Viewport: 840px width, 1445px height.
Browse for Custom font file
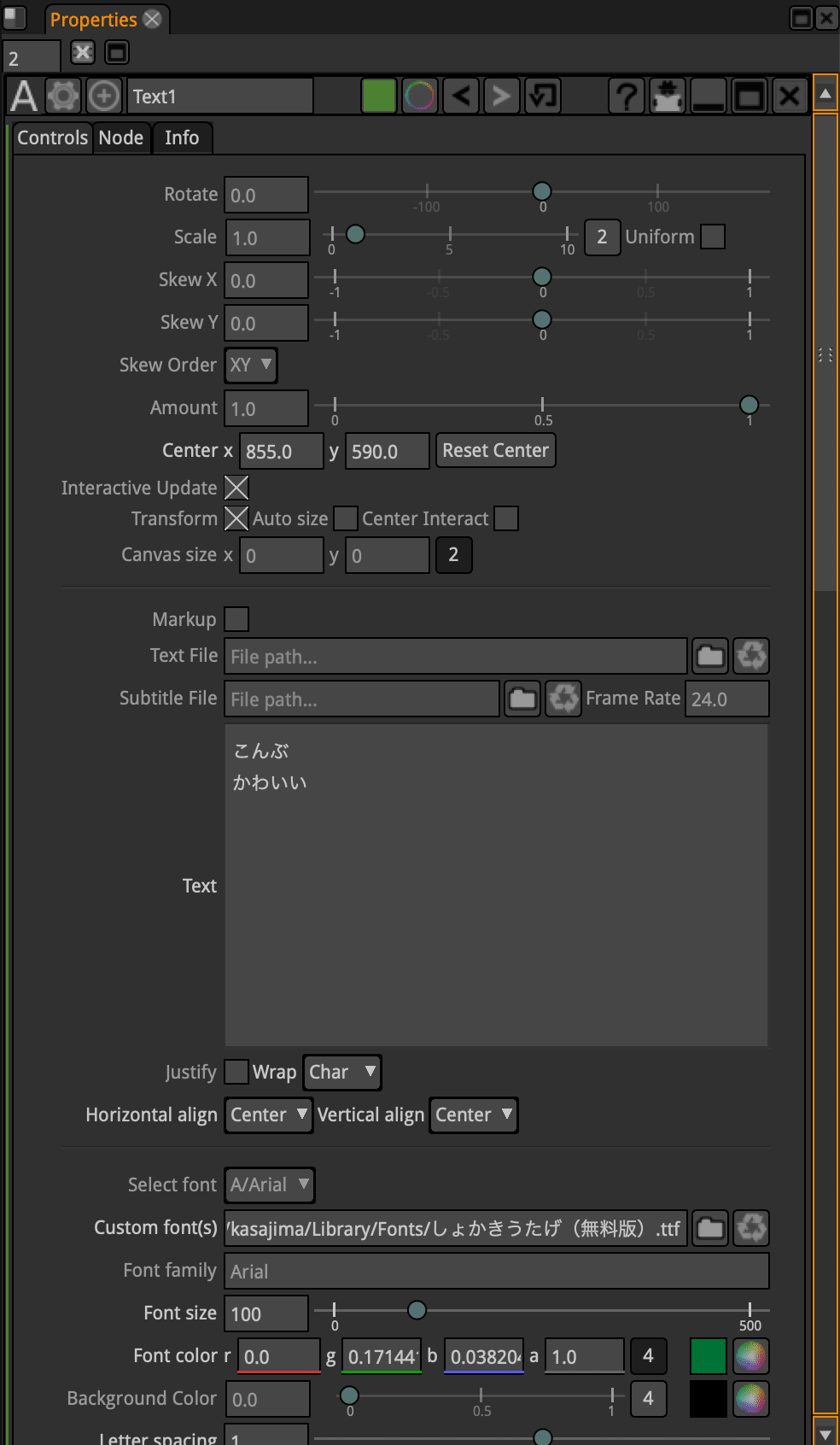tap(710, 1228)
